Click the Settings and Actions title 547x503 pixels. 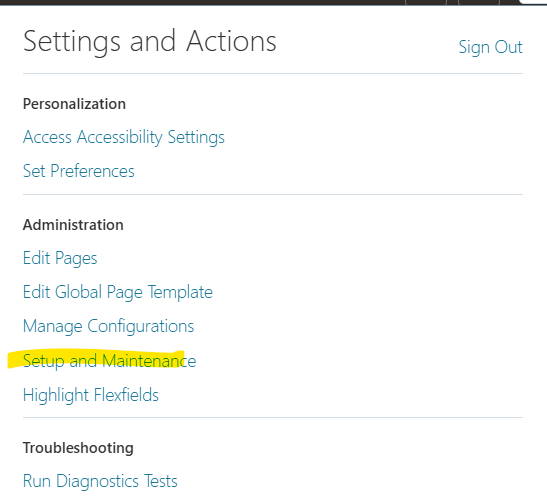150,42
